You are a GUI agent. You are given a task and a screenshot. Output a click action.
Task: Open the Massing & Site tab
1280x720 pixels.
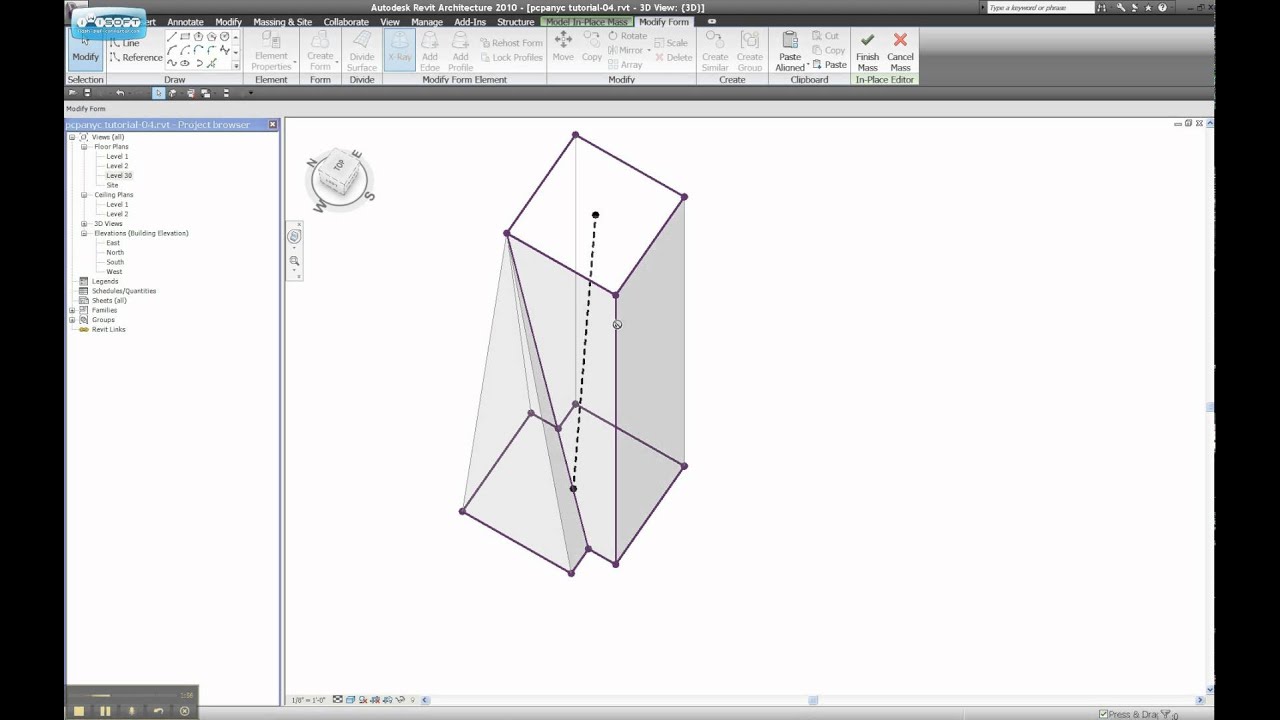pos(282,21)
